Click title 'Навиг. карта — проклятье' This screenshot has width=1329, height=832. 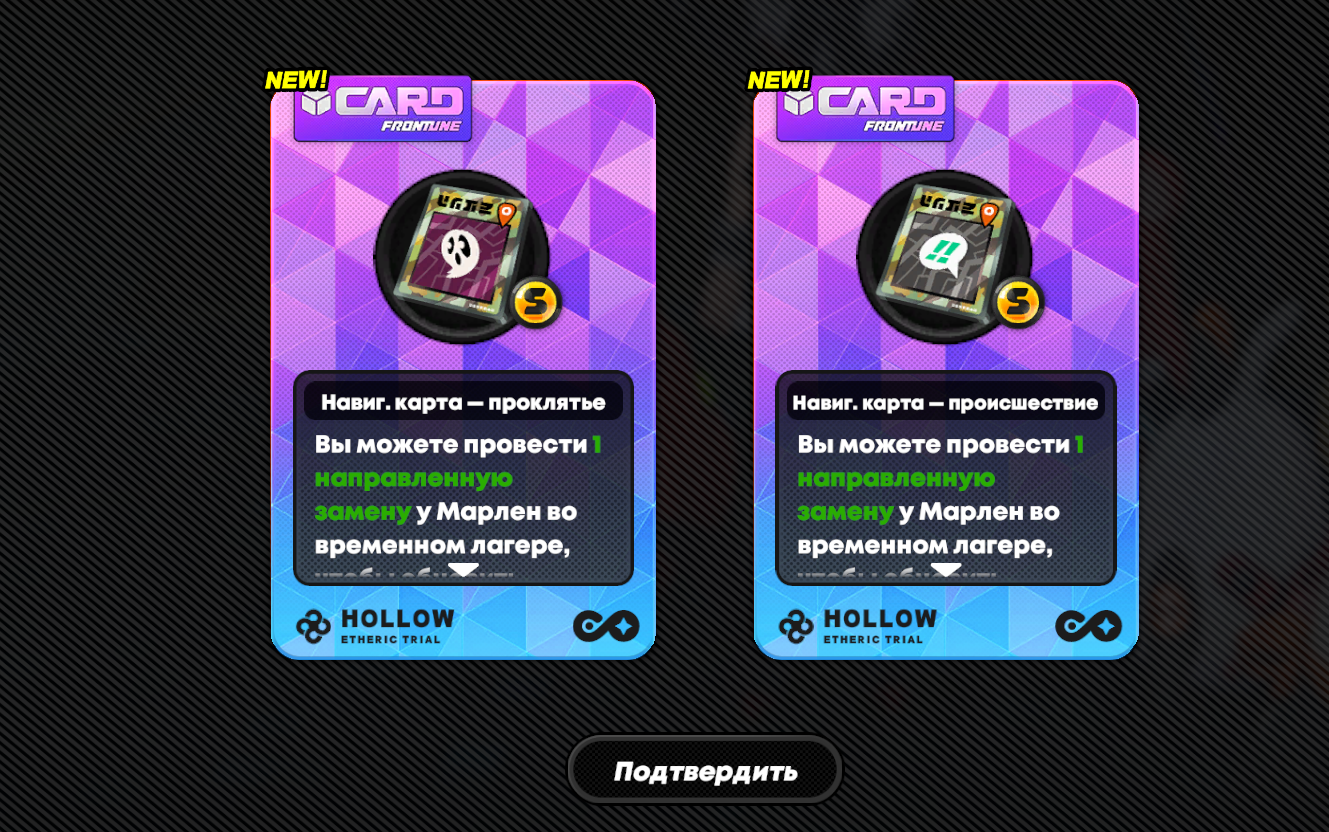(x=463, y=402)
